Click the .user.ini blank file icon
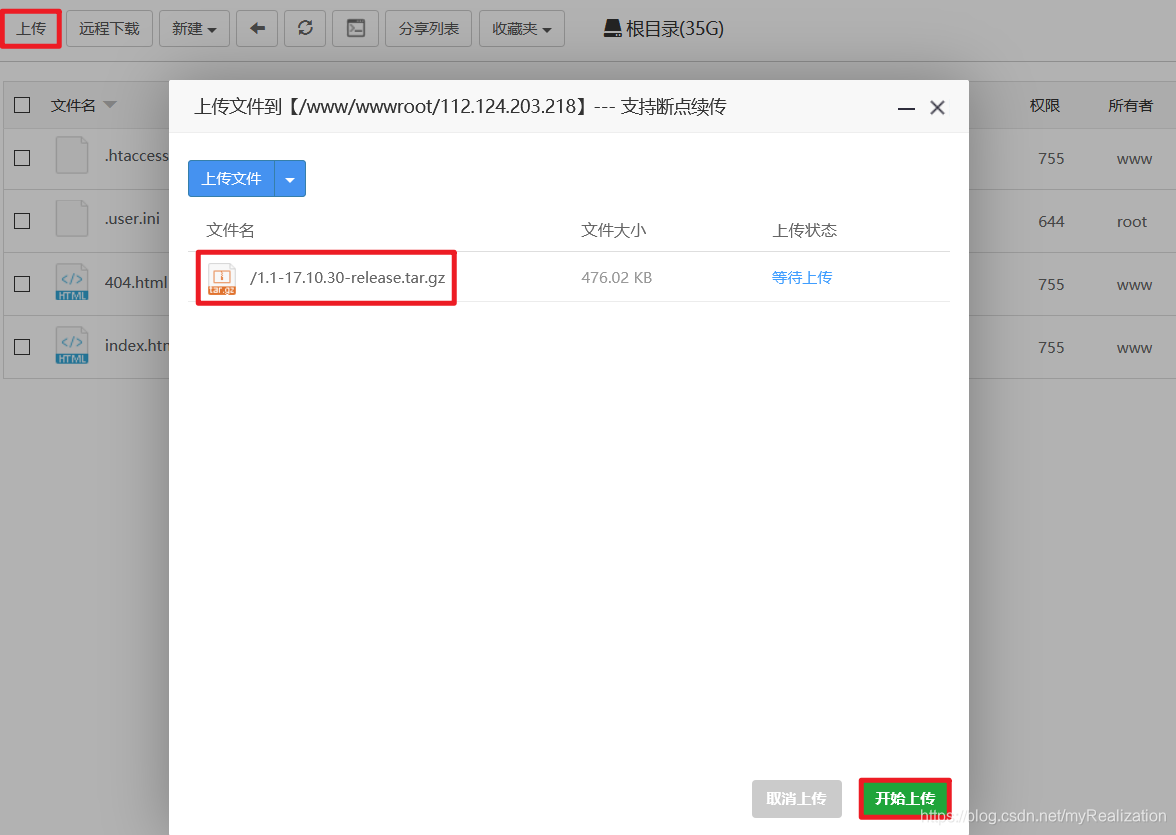The height and width of the screenshot is (835, 1176). click(72, 218)
